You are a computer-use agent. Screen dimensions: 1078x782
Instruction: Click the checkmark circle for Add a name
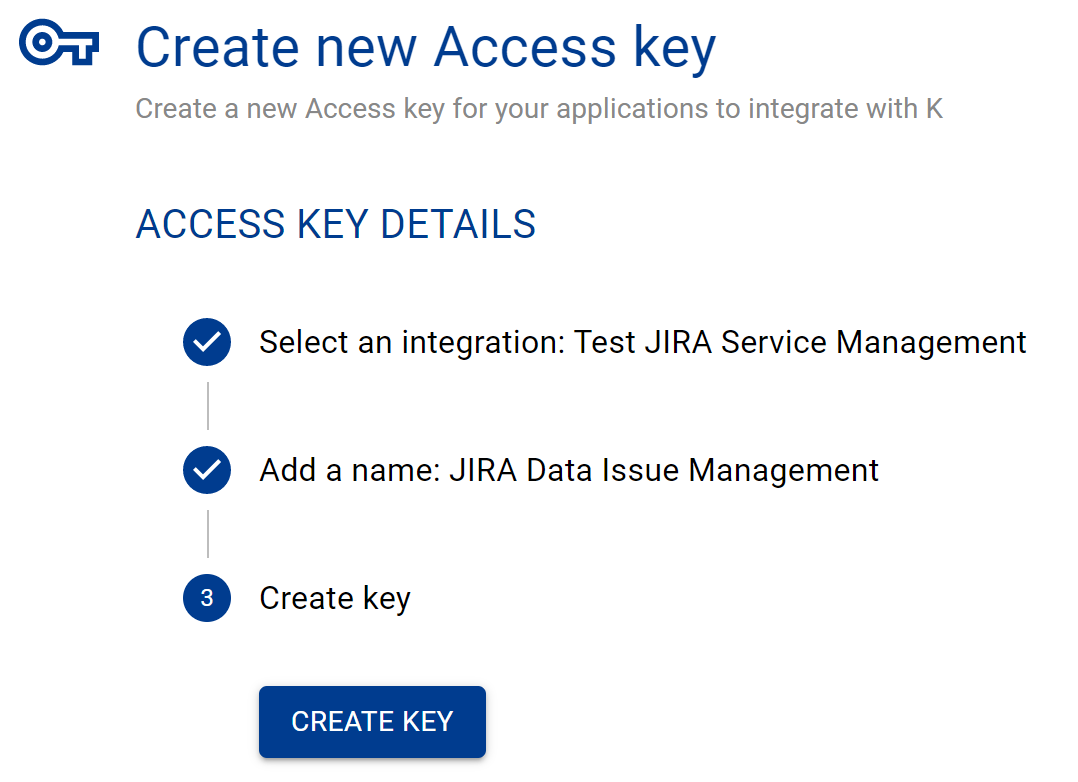207,470
